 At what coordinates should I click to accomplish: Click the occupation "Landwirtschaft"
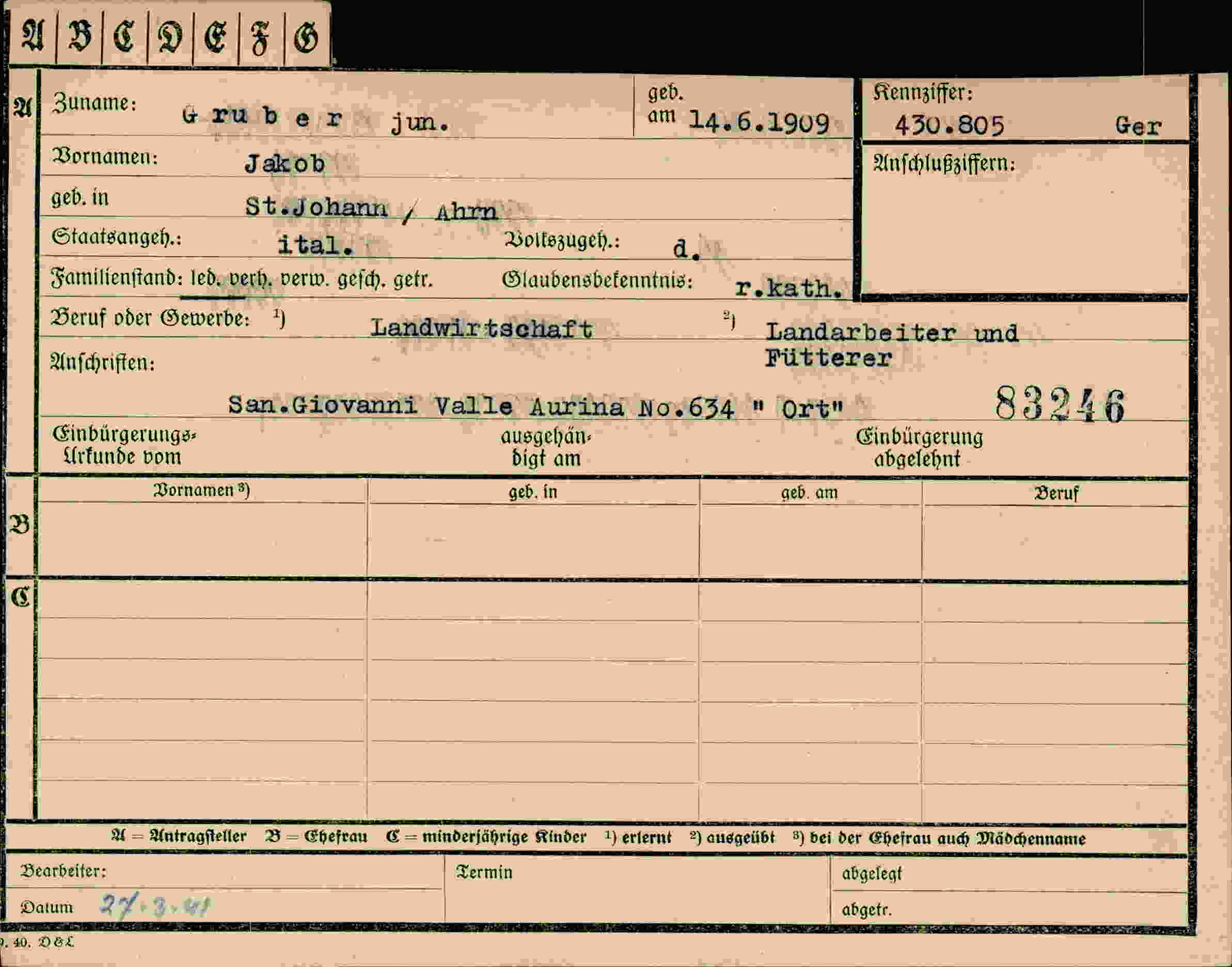481,329
